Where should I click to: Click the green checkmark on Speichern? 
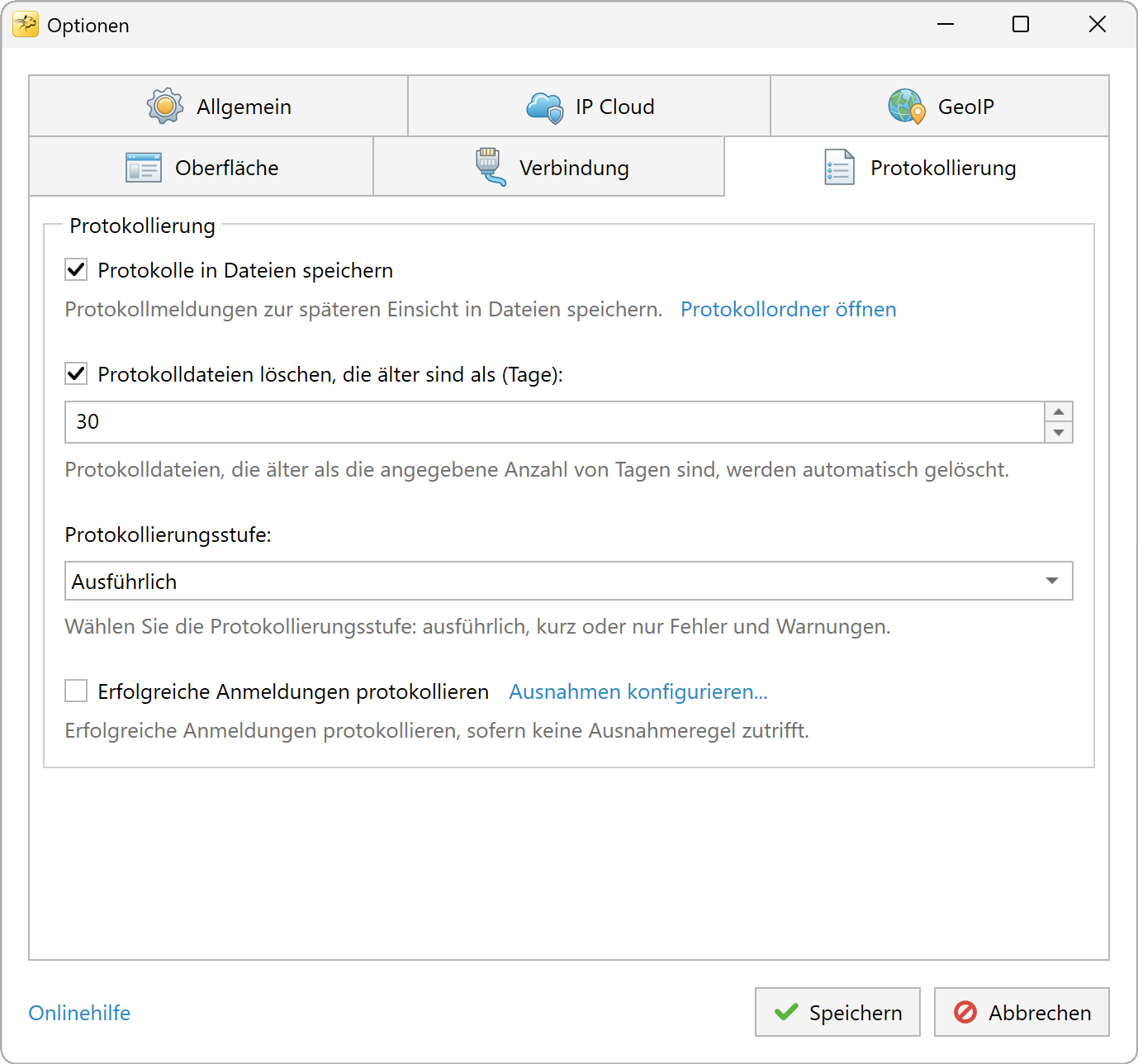pos(786,1012)
